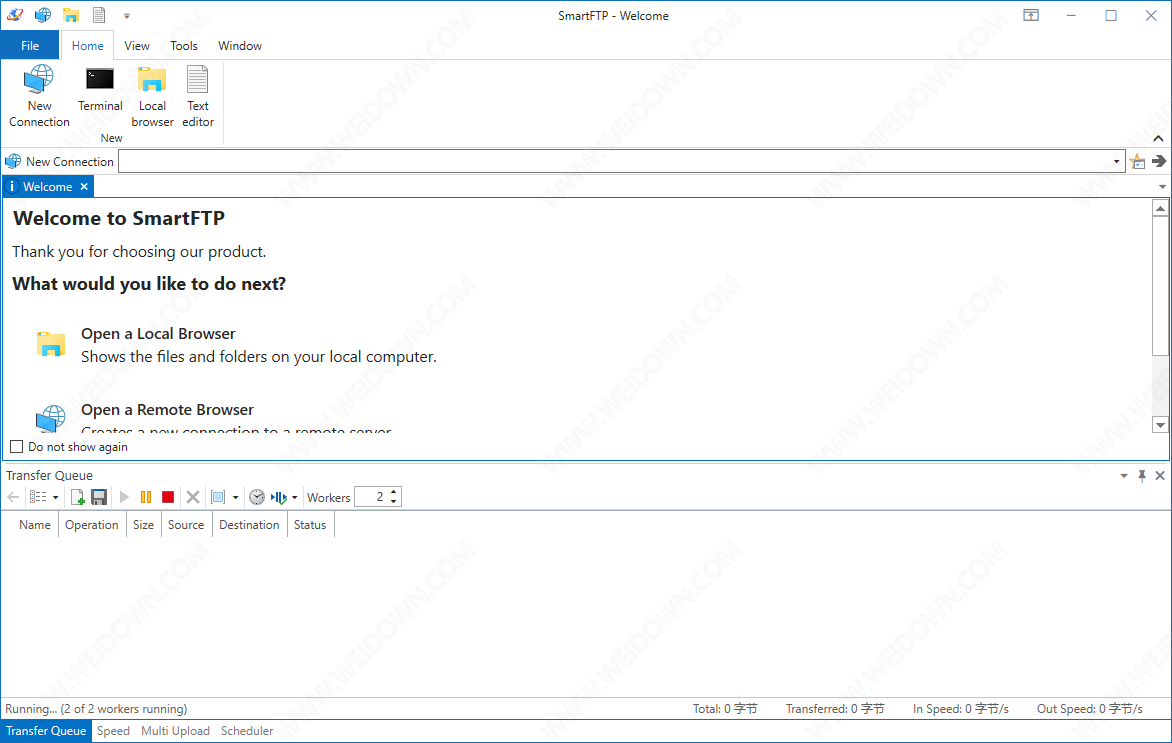Image resolution: width=1172 pixels, height=743 pixels.
Task: Switch to the Window ribbon tab
Action: [240, 46]
